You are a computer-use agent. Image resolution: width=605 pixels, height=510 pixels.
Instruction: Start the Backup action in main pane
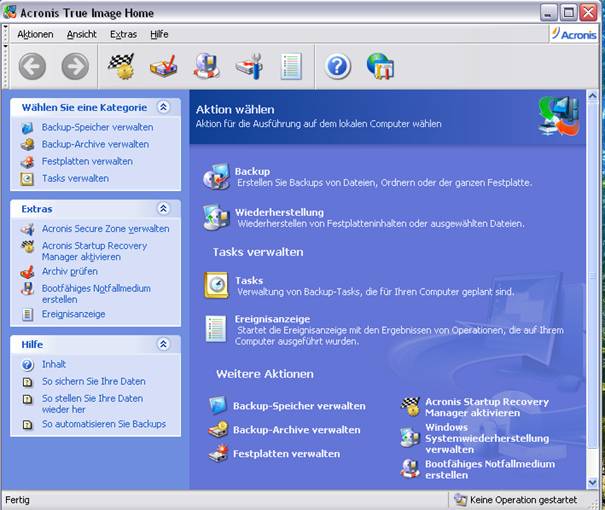[252, 171]
